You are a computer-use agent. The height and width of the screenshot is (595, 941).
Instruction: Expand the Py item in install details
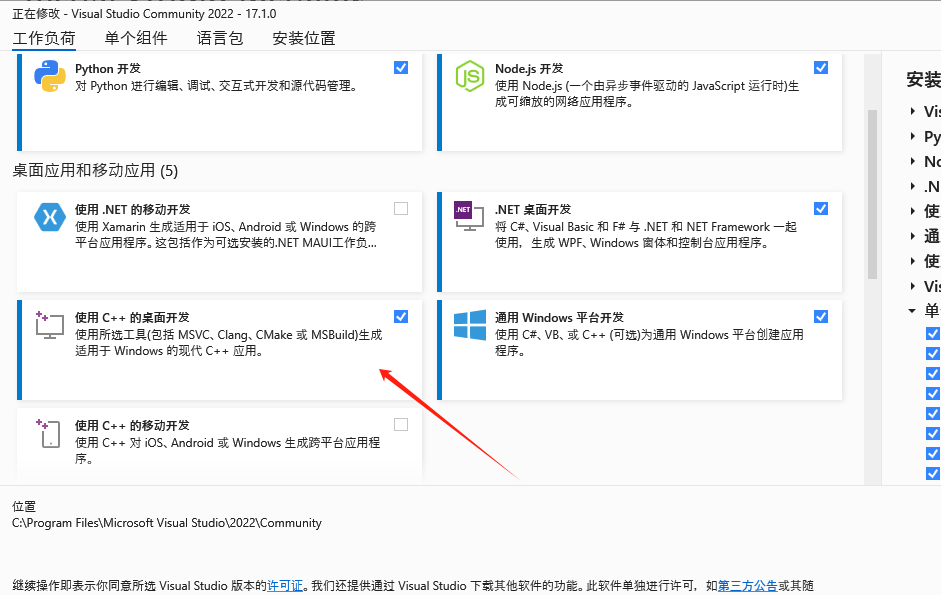(912, 136)
